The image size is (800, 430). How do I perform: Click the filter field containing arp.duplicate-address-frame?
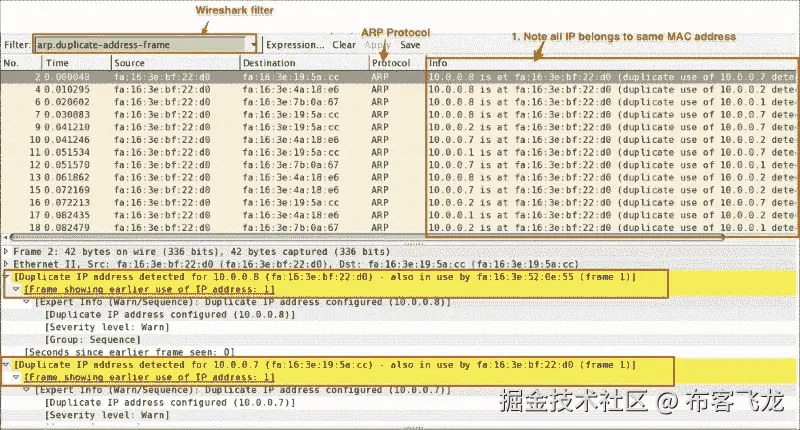point(142,44)
